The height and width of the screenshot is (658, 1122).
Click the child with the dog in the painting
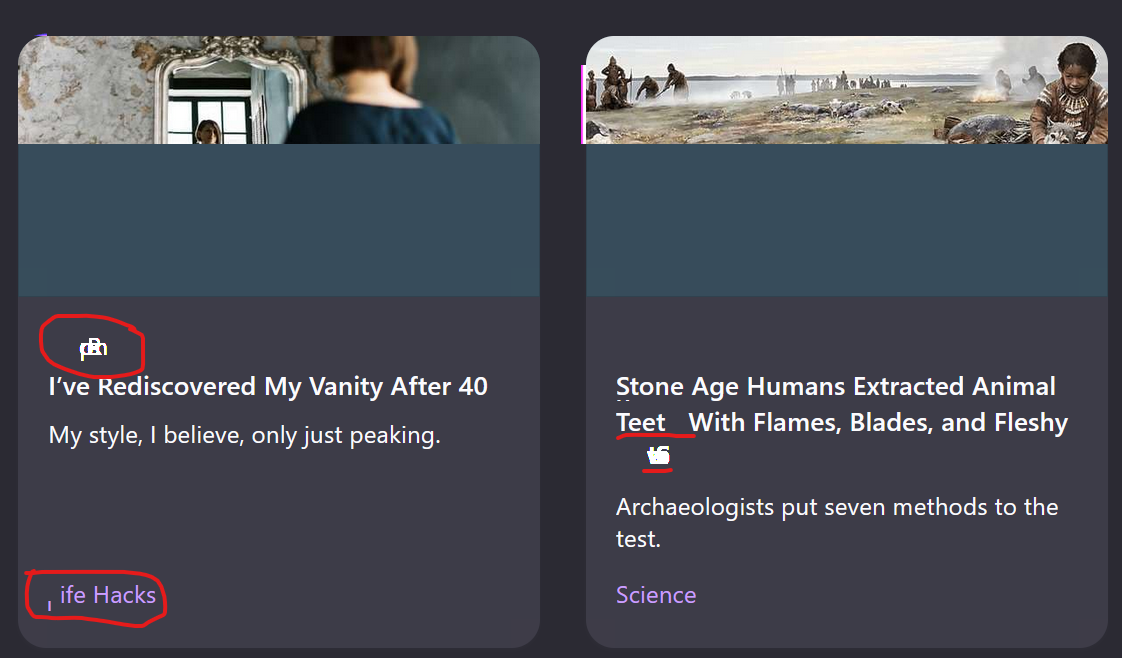point(1068,94)
